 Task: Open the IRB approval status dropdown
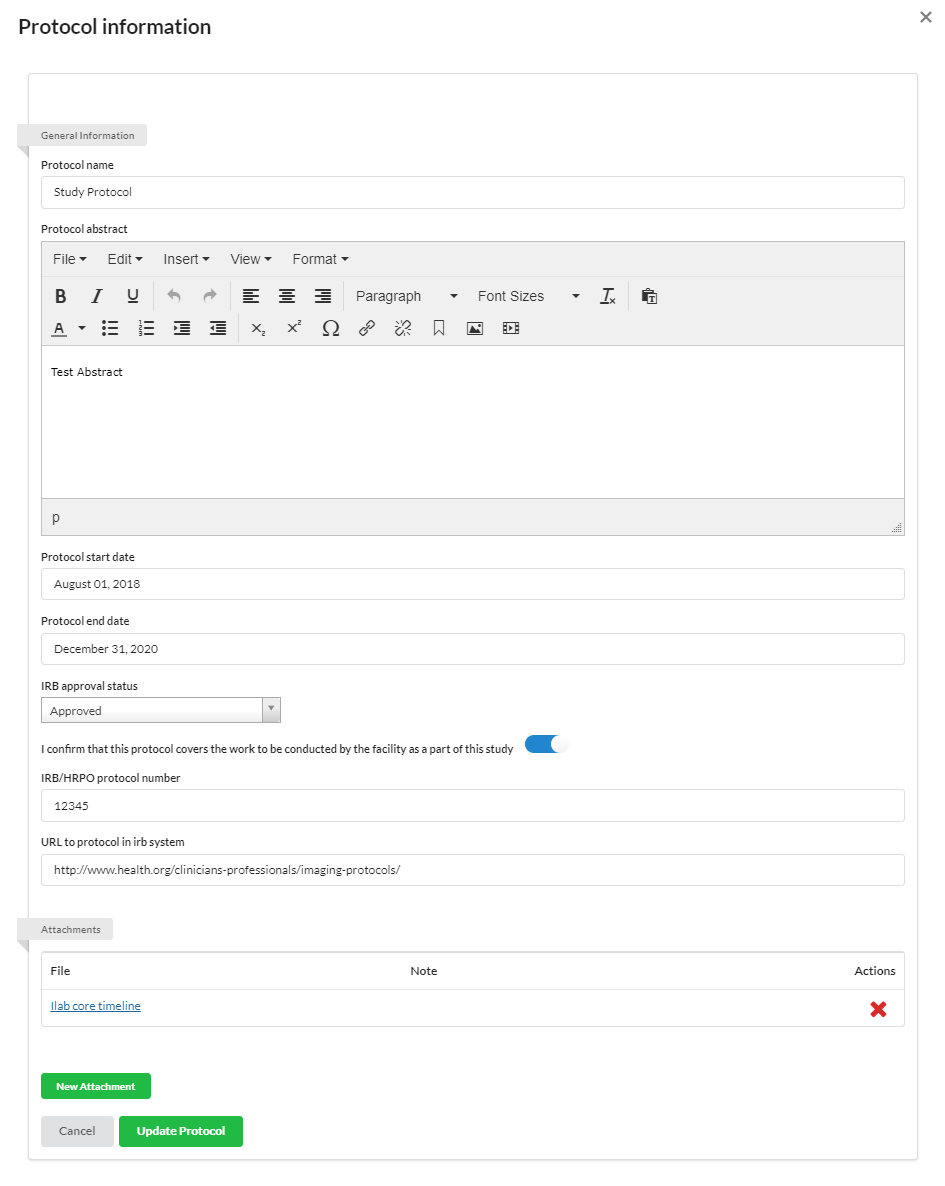pyautogui.click(x=161, y=710)
